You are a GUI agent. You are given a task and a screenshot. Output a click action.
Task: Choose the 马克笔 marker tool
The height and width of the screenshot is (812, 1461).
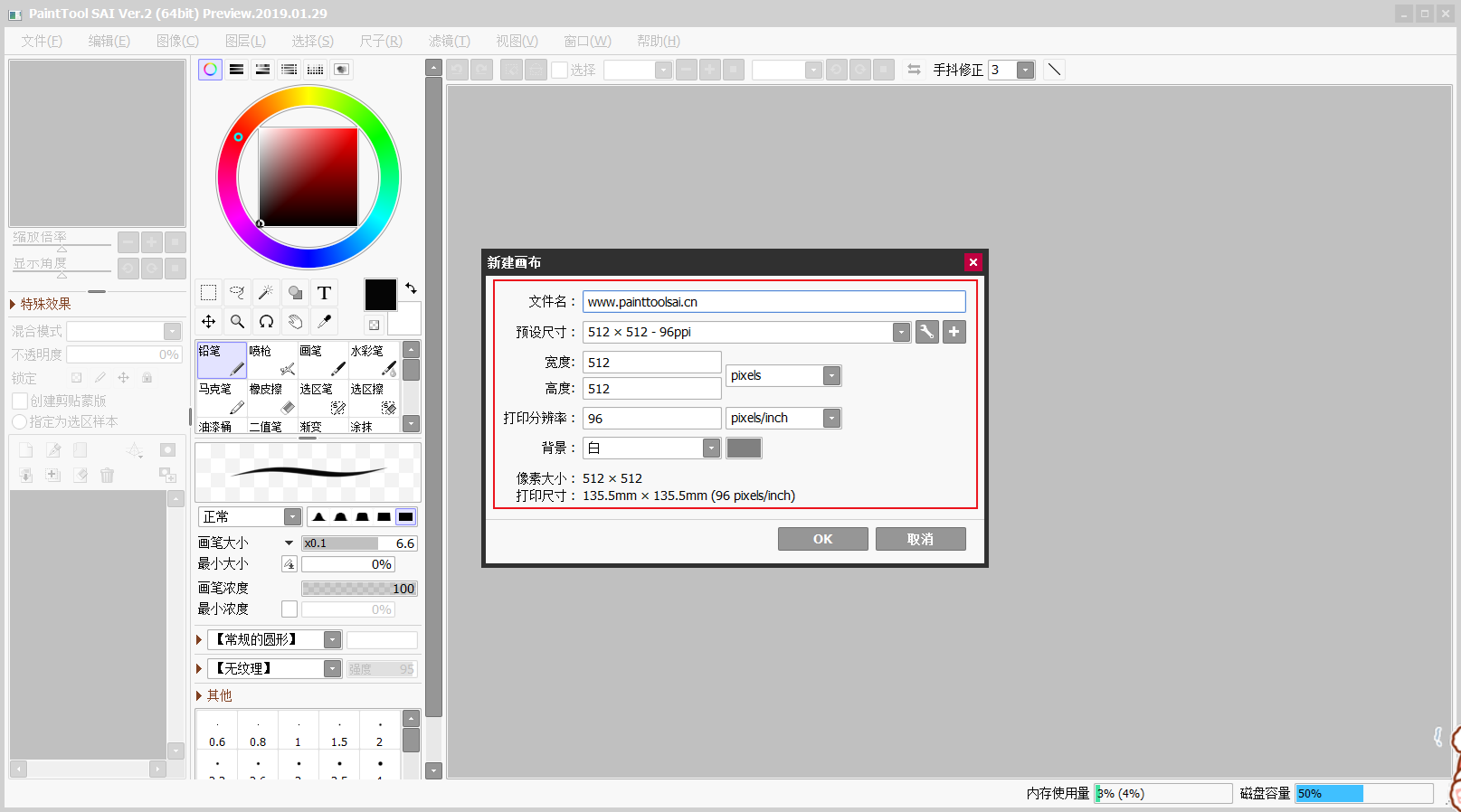(222, 398)
